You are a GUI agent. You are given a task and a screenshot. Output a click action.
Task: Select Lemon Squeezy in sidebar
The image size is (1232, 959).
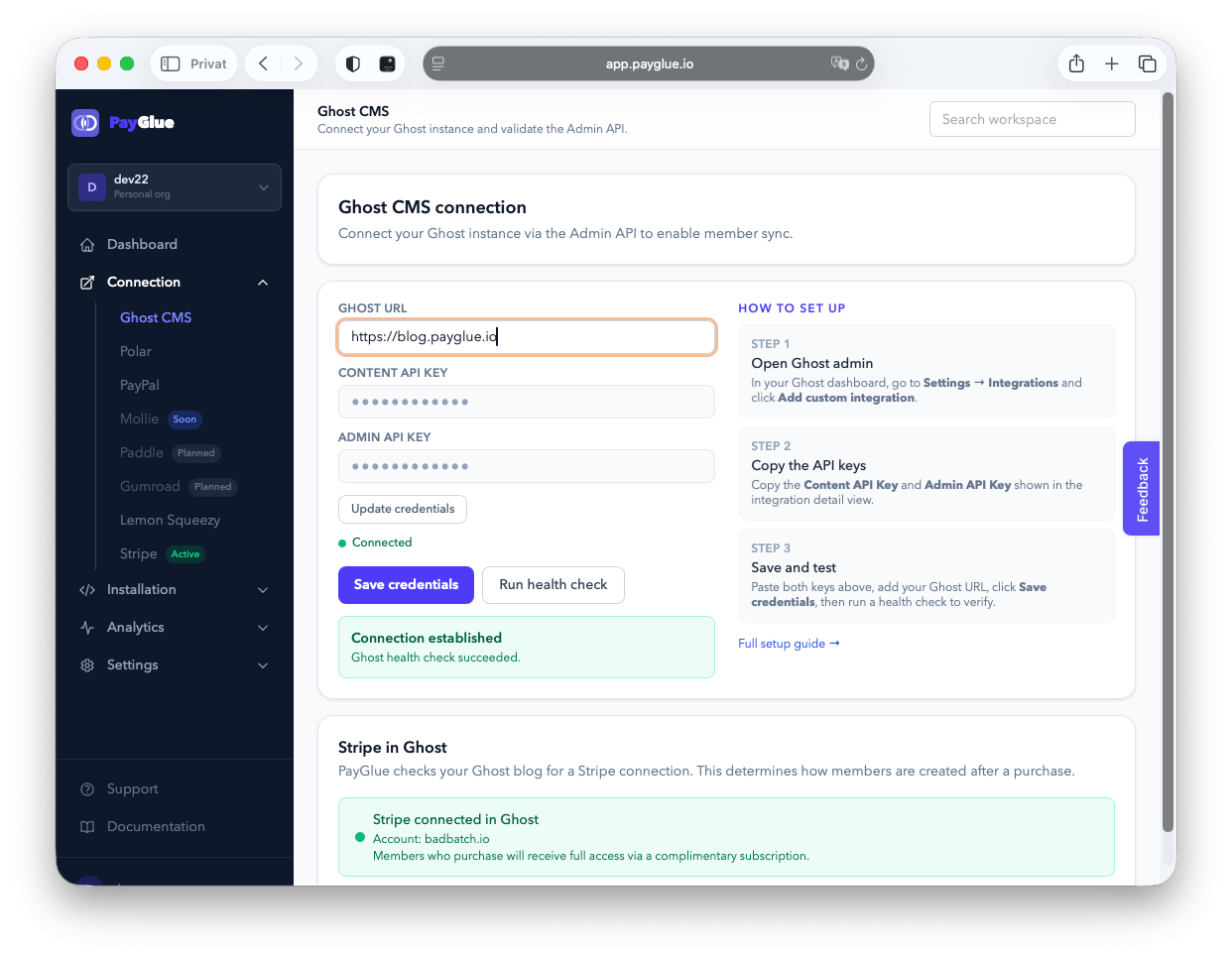click(170, 520)
